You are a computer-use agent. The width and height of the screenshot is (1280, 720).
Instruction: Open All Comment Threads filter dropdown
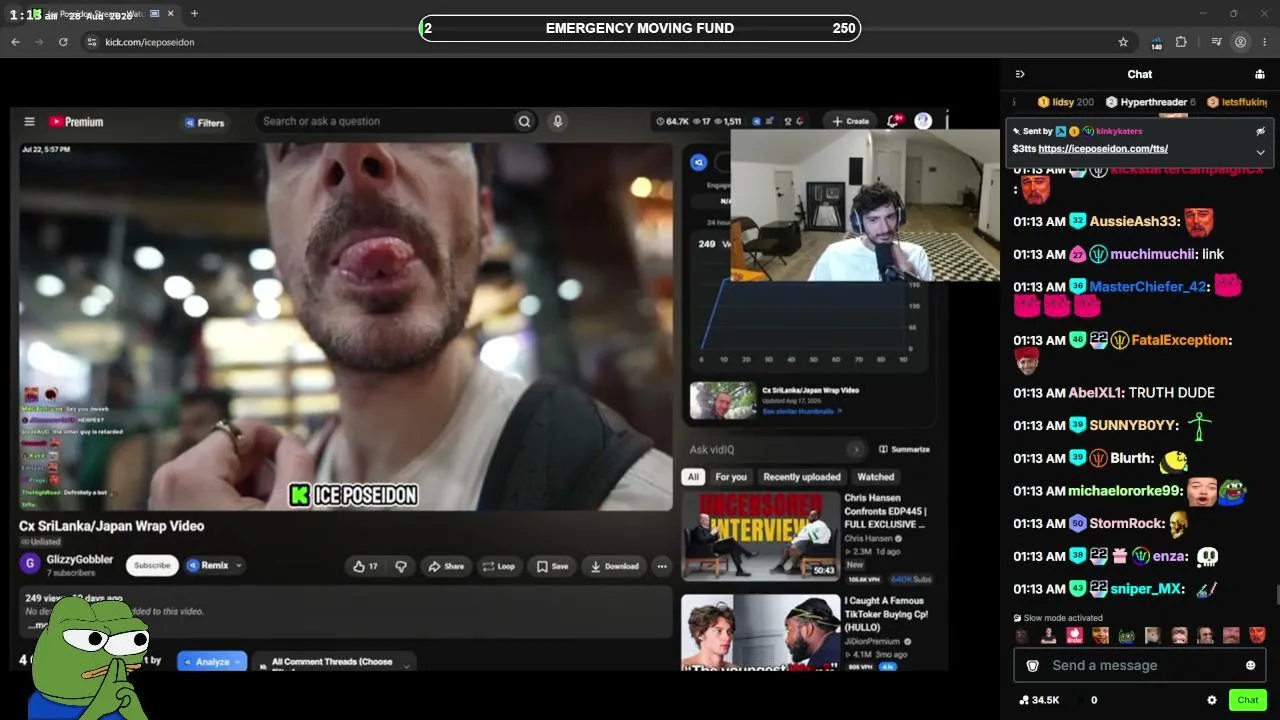point(332,662)
